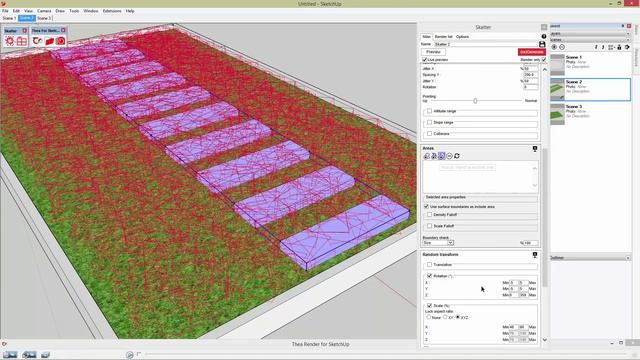Click the Preview button
Image resolution: width=640 pixels, height=360 pixels.
(433, 52)
